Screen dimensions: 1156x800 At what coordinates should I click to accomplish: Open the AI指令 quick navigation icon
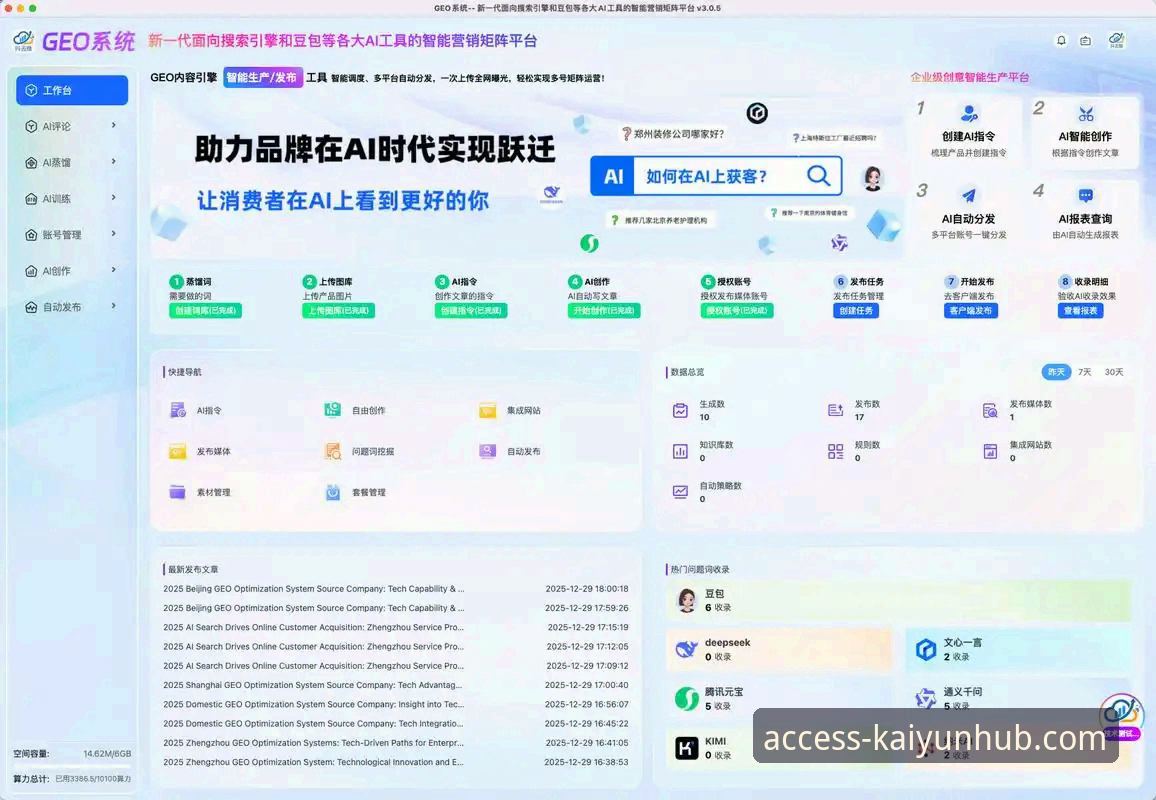[179, 410]
